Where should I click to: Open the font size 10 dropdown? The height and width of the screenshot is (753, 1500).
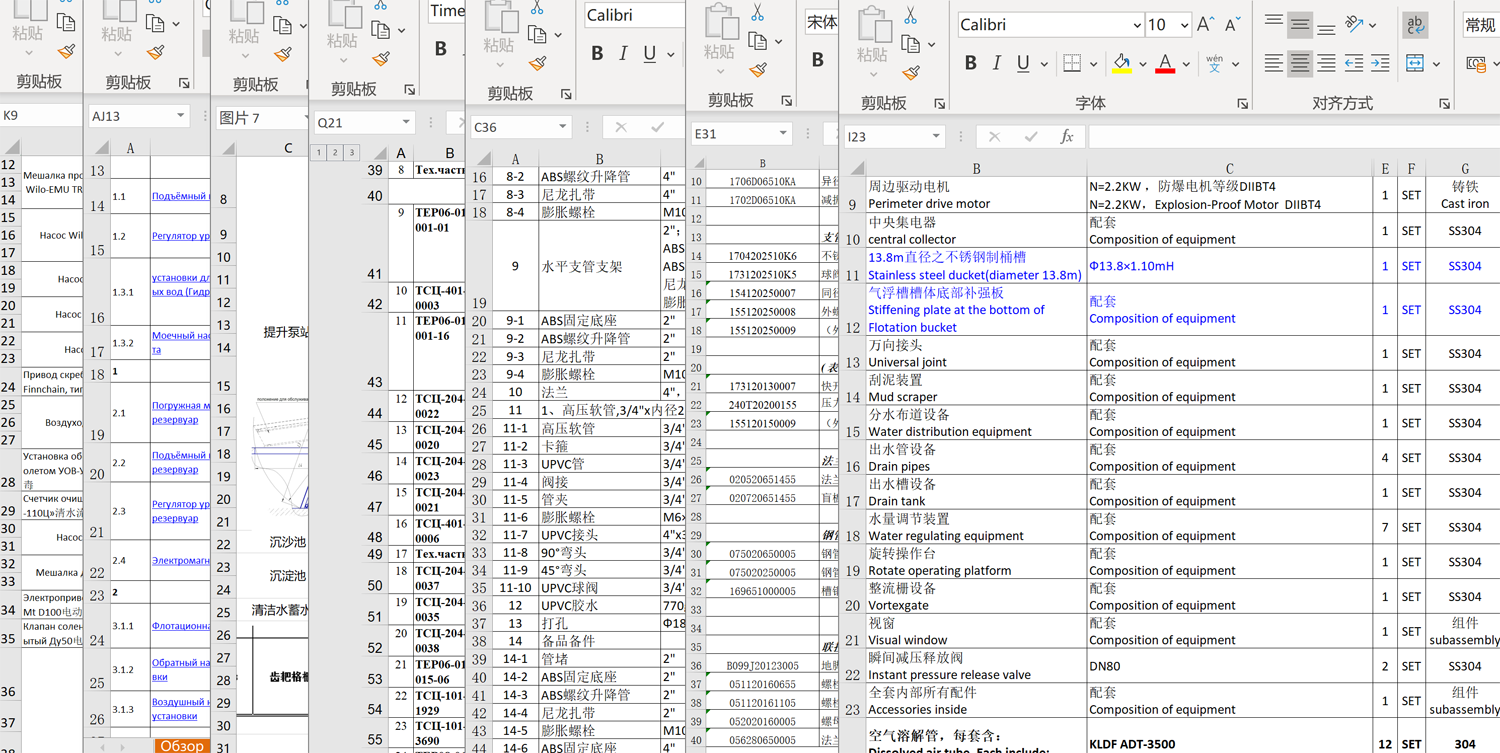(1184, 25)
